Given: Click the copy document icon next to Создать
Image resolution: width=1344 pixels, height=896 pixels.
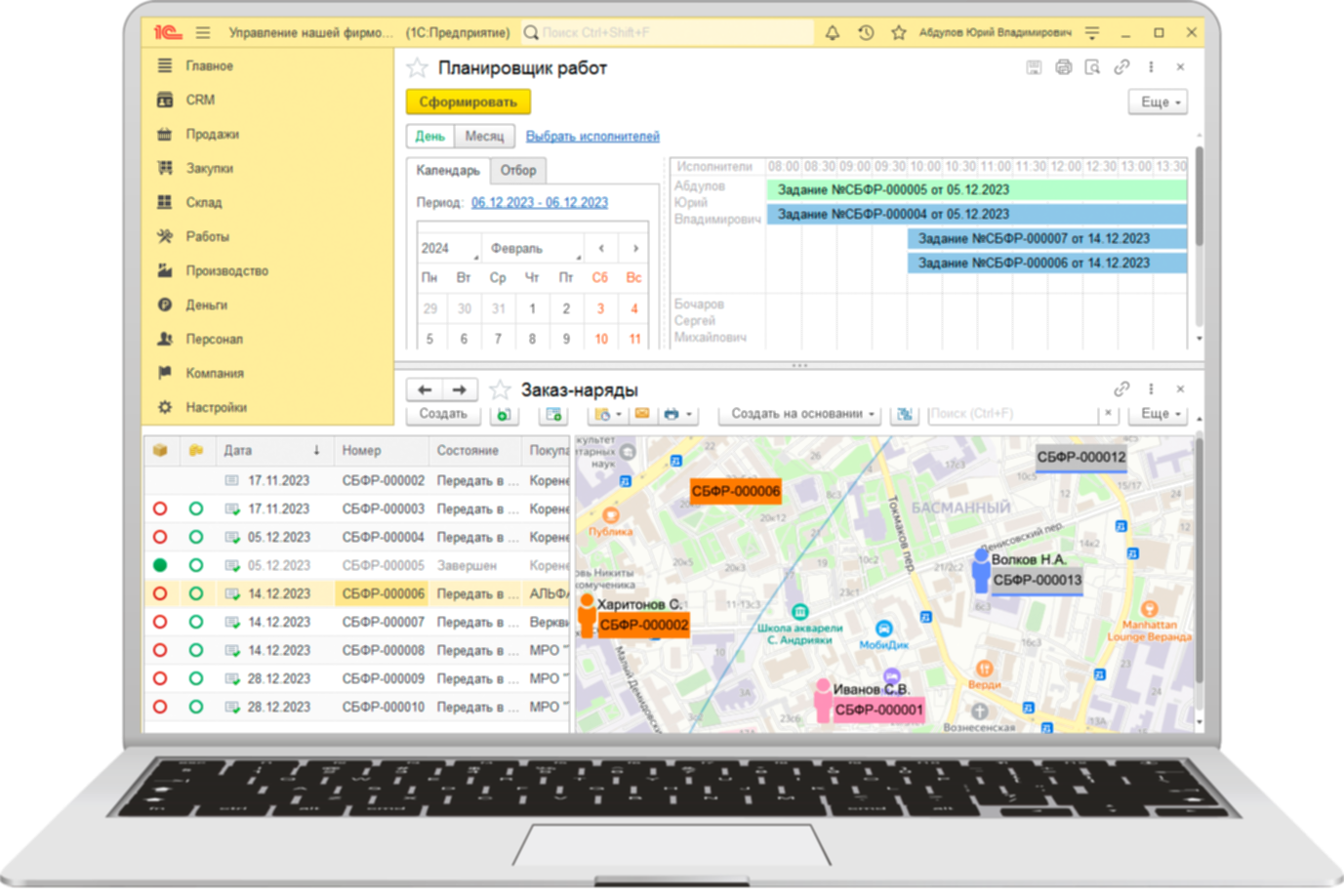Looking at the screenshot, I should coord(504,414).
